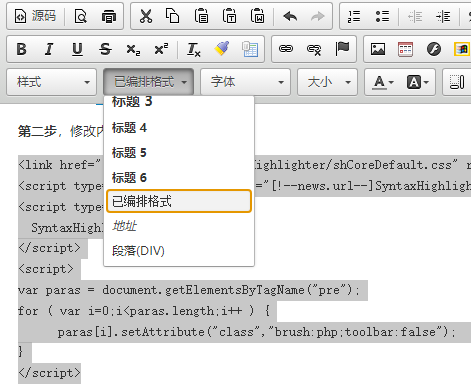This screenshot has height=390, width=471.
Task: Open the preview document icon
Action: pyautogui.click(x=81, y=16)
